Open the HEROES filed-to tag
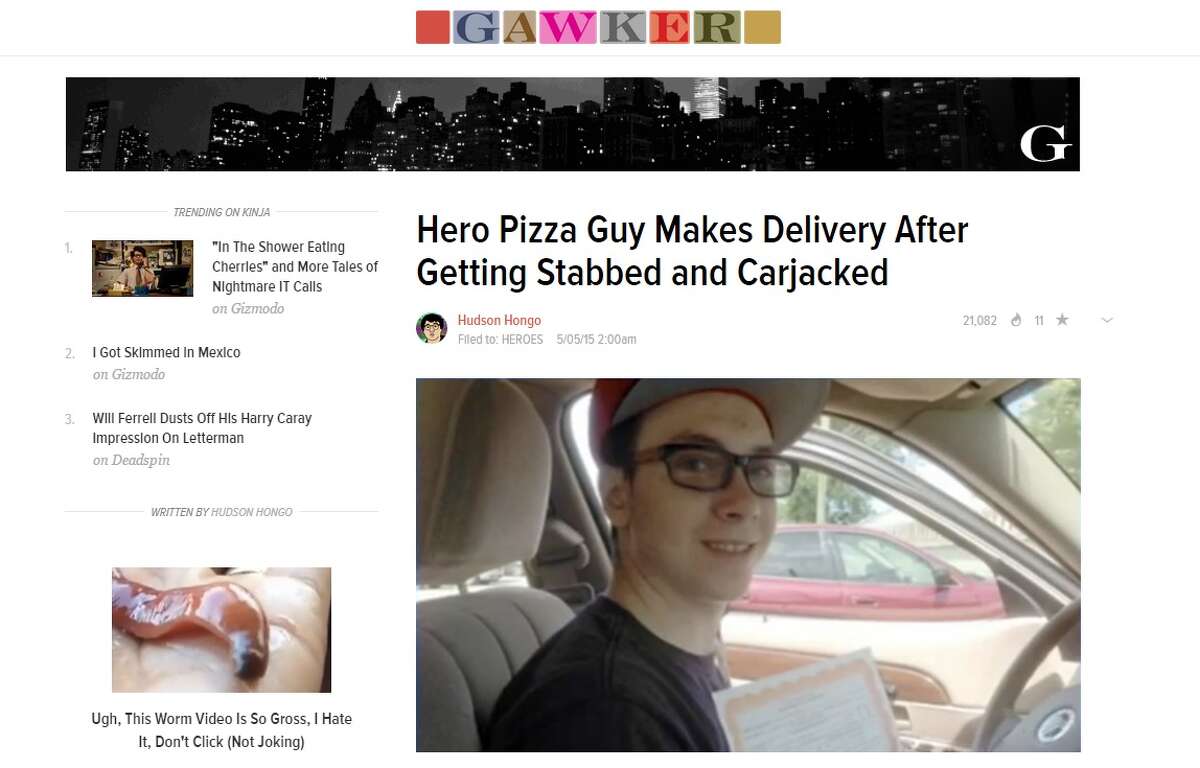The width and height of the screenshot is (1200, 768). coord(522,339)
